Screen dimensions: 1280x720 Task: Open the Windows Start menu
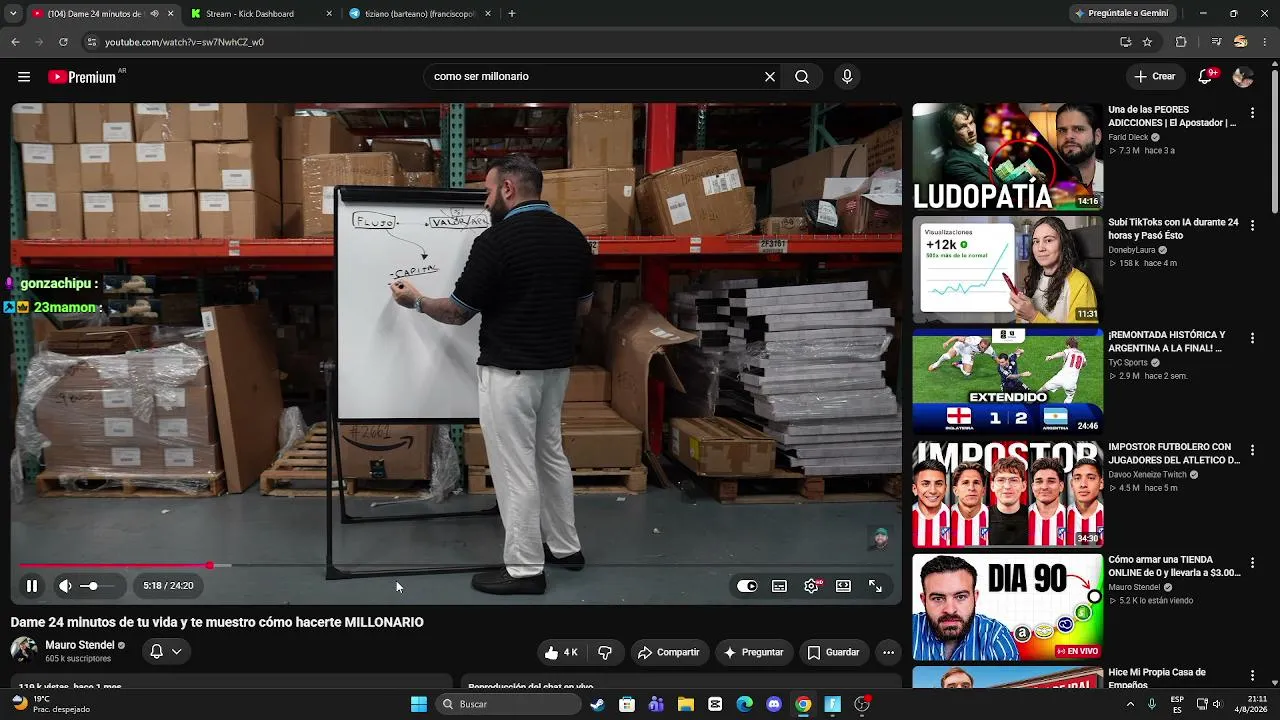tap(419, 704)
